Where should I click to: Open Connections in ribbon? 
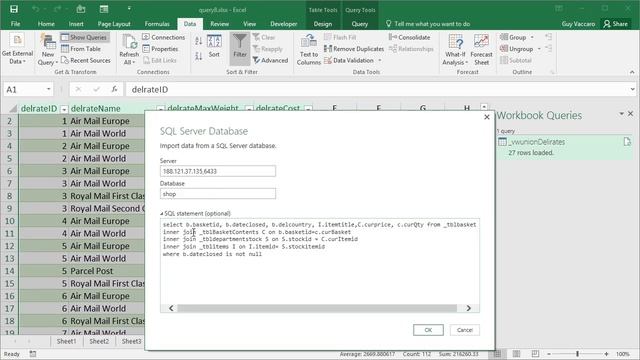(x=164, y=37)
